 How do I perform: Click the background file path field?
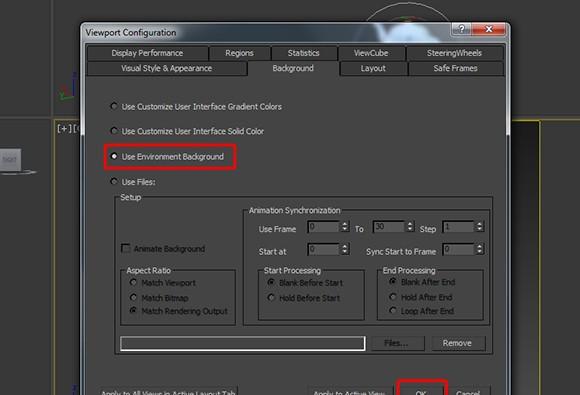243,343
